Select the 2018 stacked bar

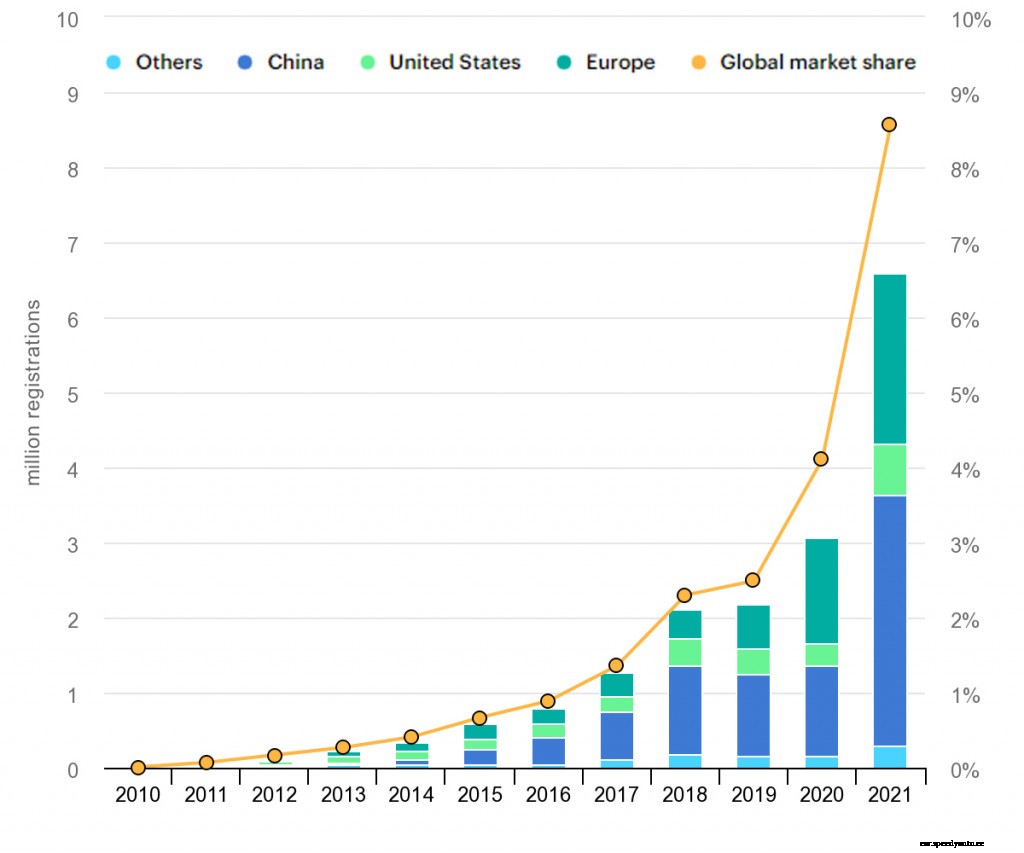(x=685, y=690)
